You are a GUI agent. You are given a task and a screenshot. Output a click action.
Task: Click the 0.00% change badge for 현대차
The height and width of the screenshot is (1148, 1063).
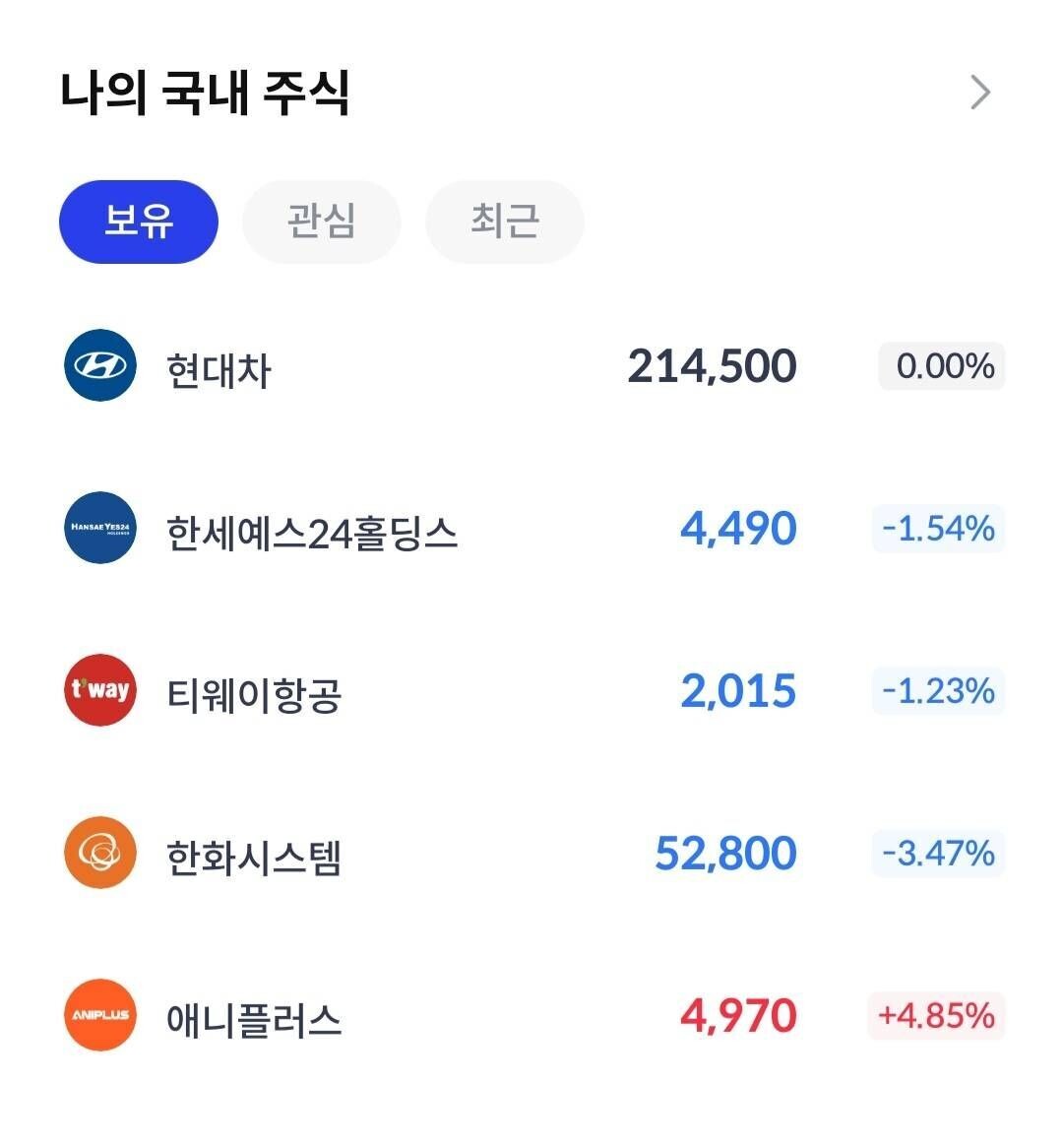[940, 366]
